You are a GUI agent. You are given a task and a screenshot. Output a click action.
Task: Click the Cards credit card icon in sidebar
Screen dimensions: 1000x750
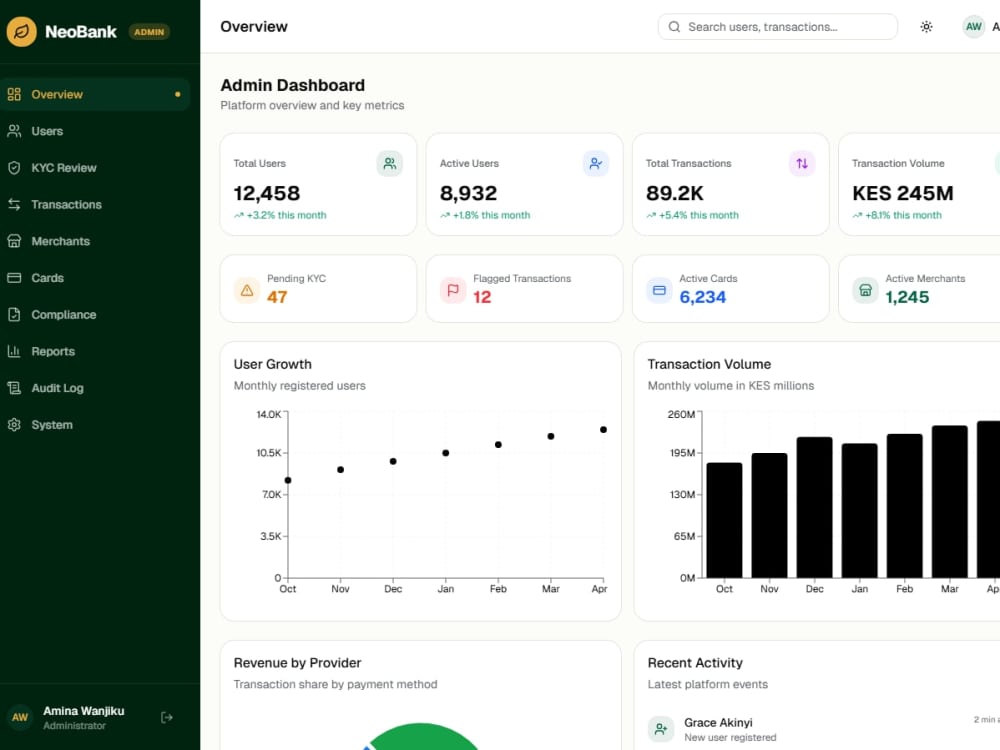tap(14, 277)
